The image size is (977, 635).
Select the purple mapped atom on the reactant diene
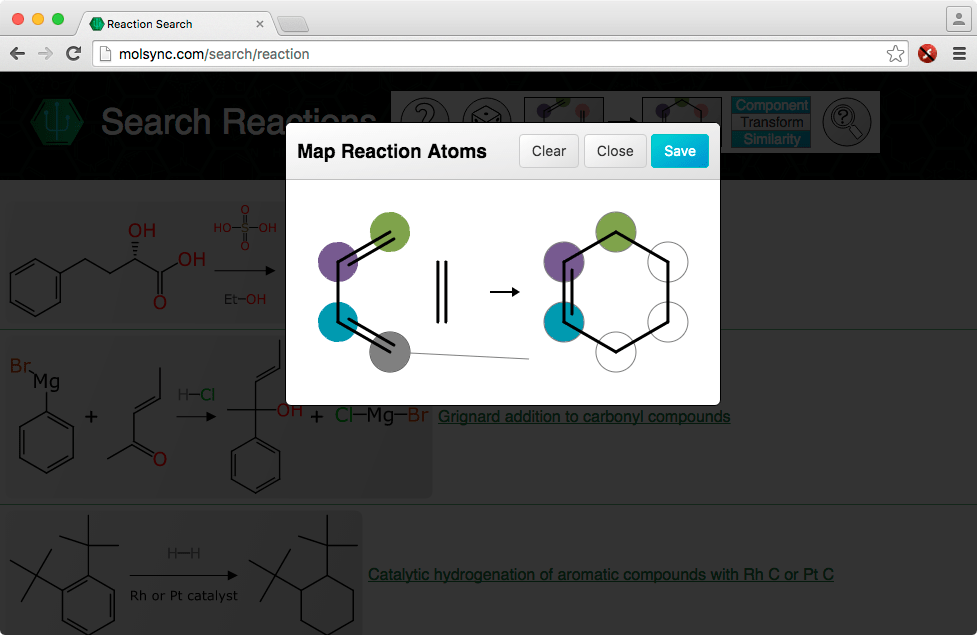(x=338, y=263)
